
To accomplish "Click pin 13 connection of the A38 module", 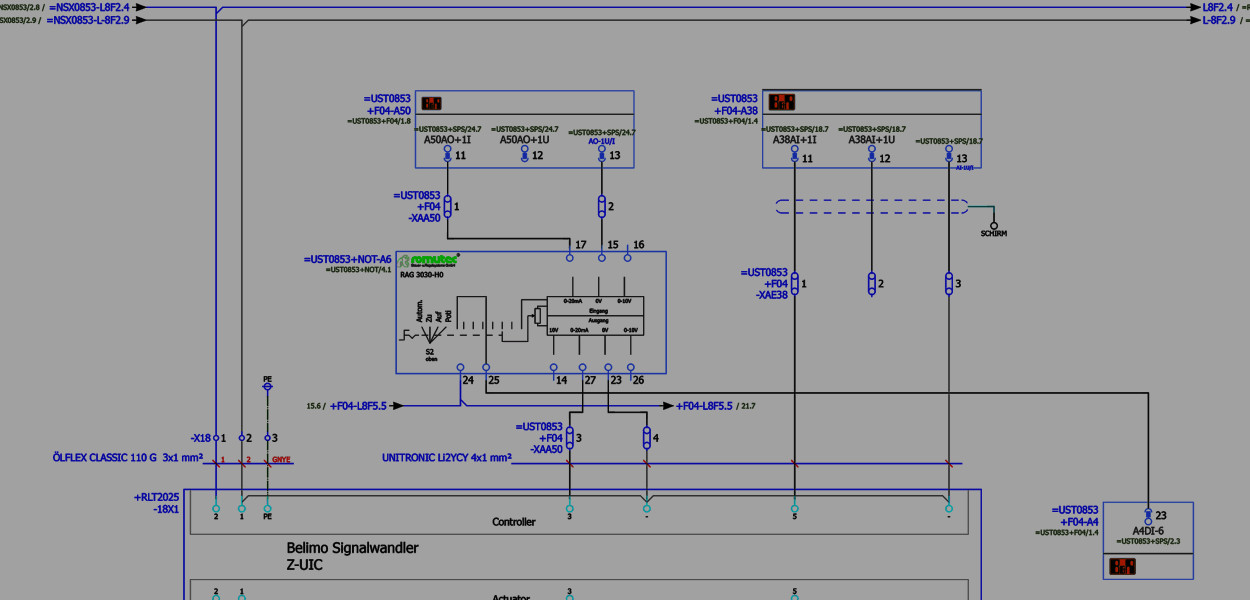I will (948, 153).
